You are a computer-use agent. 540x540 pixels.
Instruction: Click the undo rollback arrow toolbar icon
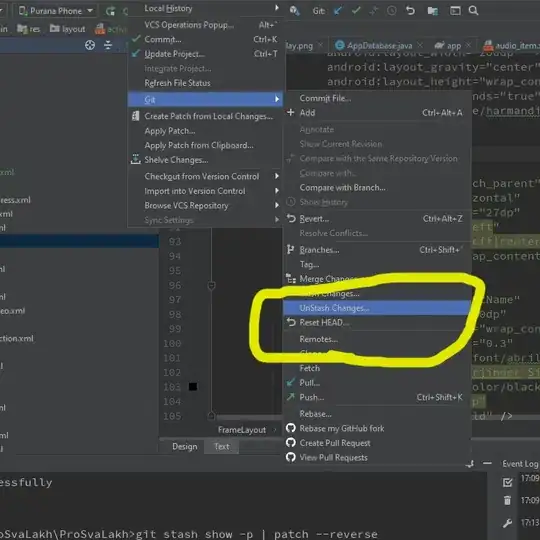(410, 10)
